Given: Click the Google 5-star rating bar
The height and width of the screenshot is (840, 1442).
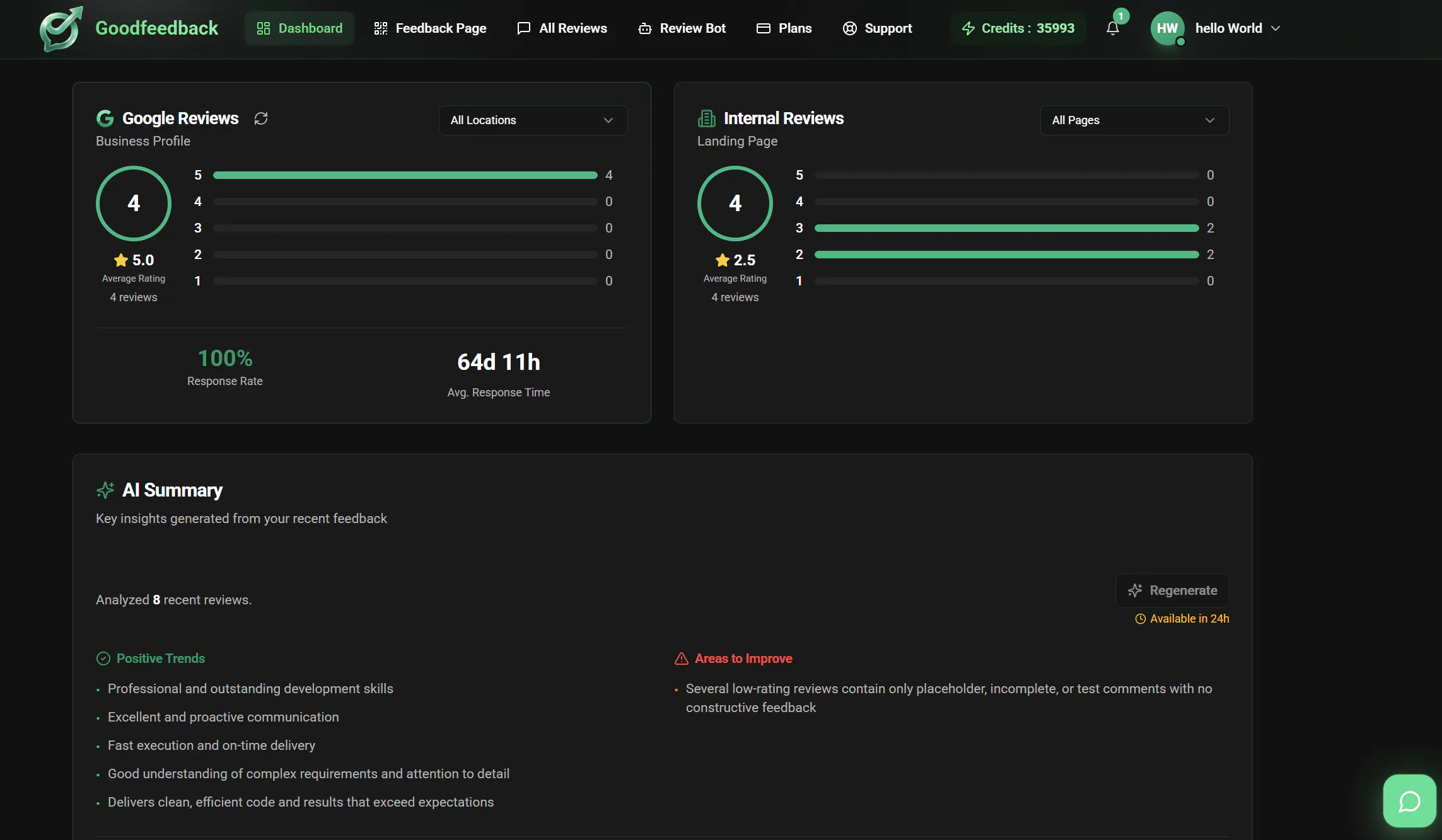Looking at the screenshot, I should 405,175.
